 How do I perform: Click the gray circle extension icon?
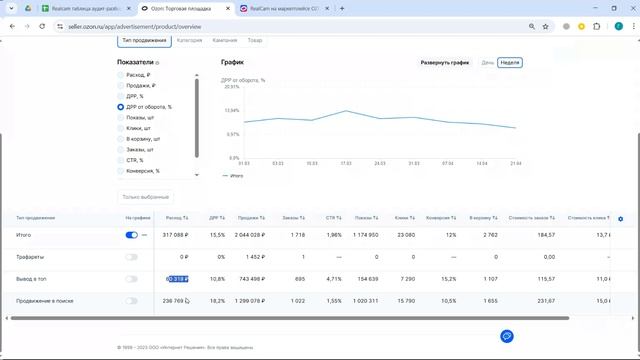(x=566, y=27)
